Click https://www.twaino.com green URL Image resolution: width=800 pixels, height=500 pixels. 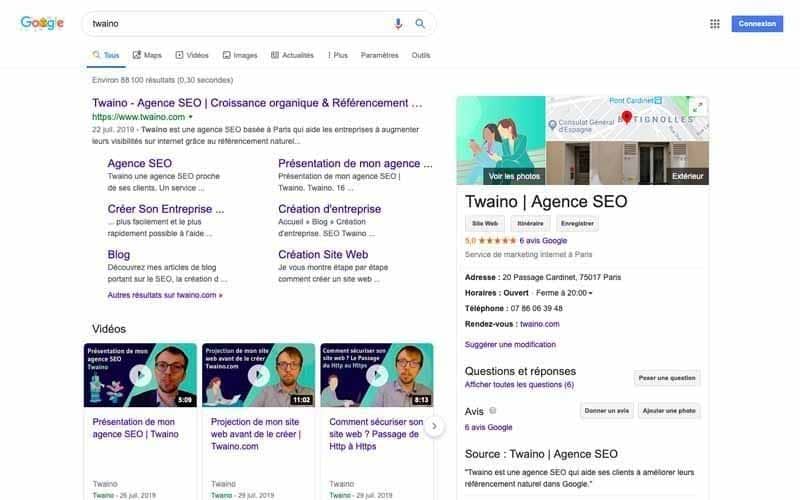[138, 117]
